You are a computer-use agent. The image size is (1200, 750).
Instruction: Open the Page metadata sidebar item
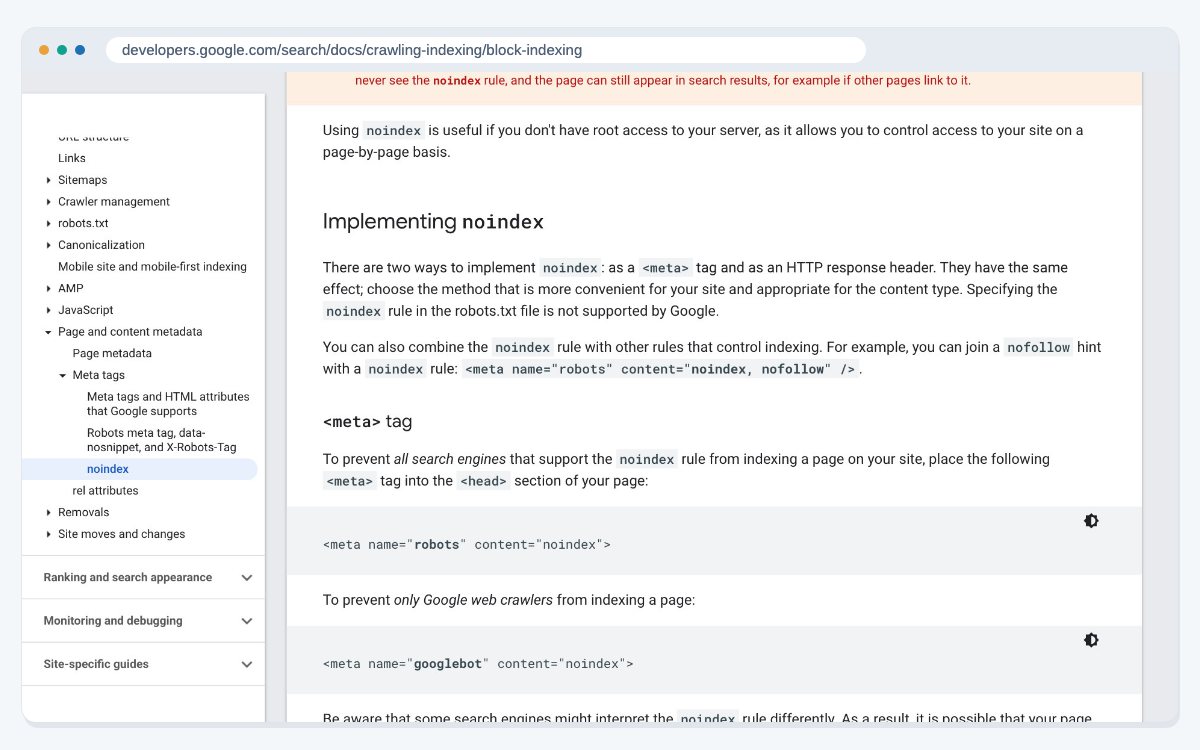click(112, 353)
